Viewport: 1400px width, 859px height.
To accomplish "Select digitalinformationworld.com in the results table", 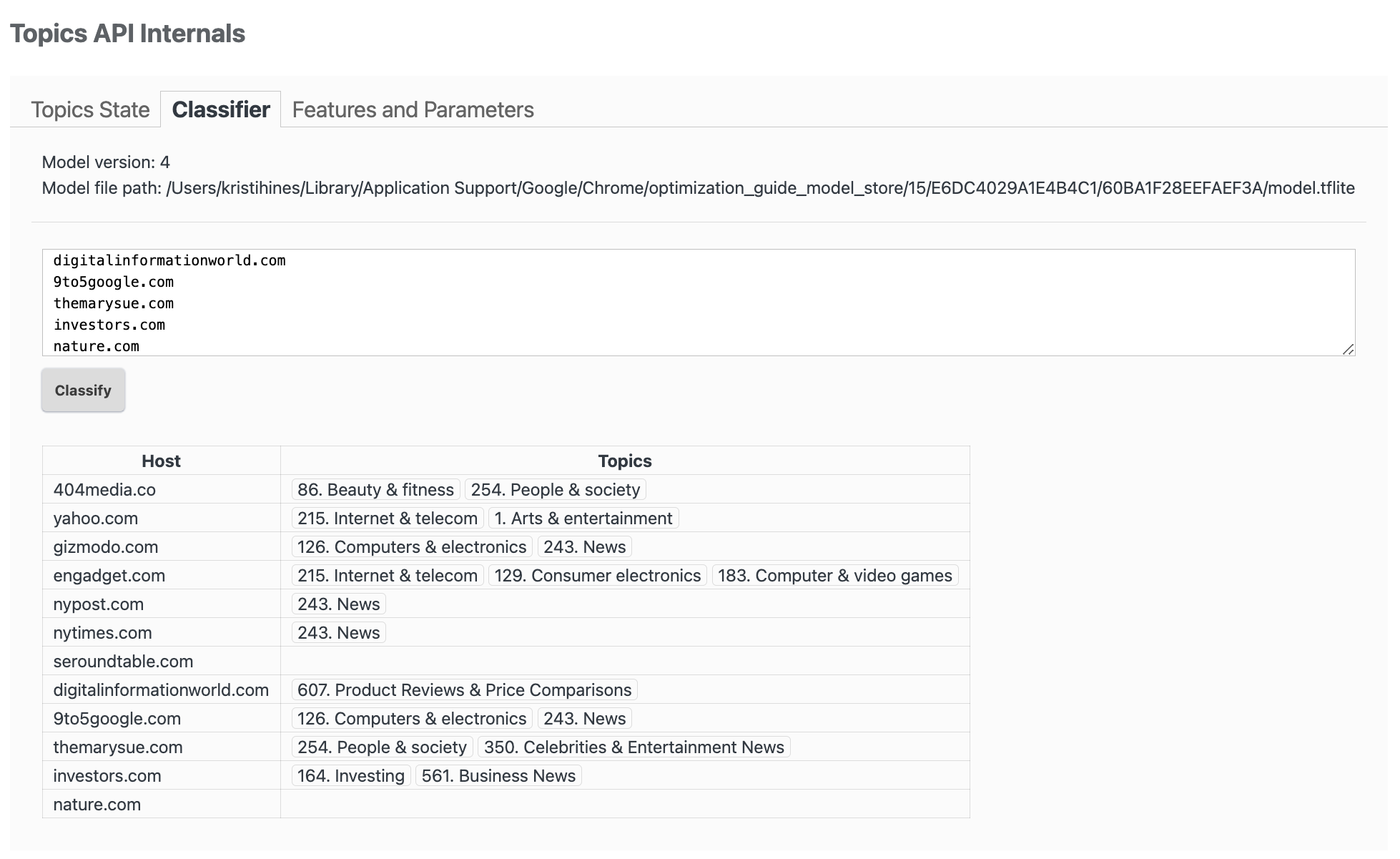I will point(161,689).
